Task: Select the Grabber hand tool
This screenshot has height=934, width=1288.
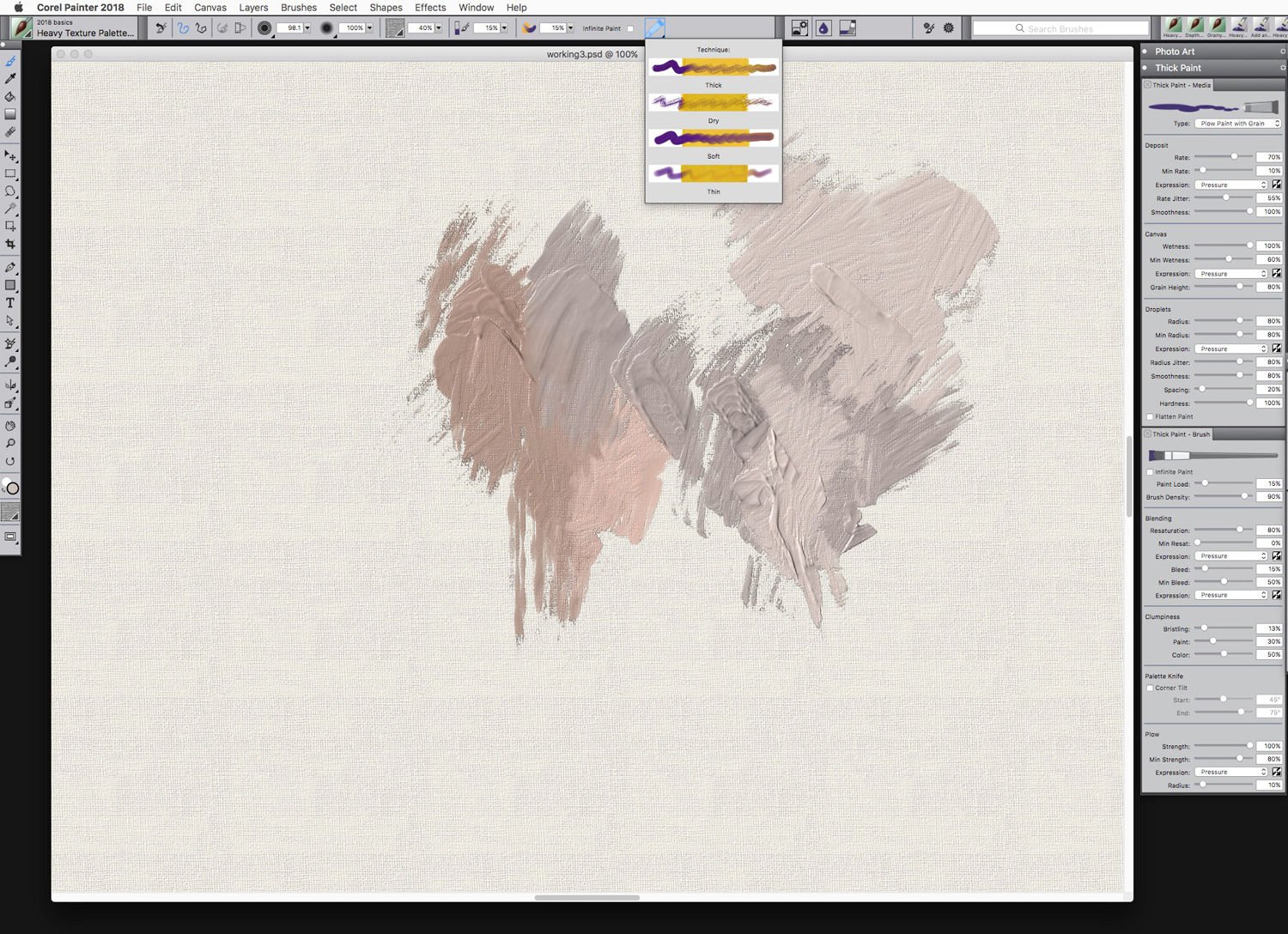Action: [x=10, y=426]
